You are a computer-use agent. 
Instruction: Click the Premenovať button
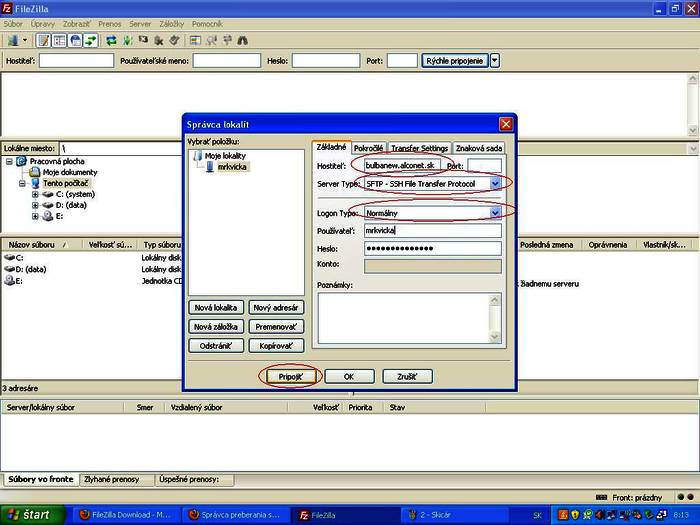[276, 327]
